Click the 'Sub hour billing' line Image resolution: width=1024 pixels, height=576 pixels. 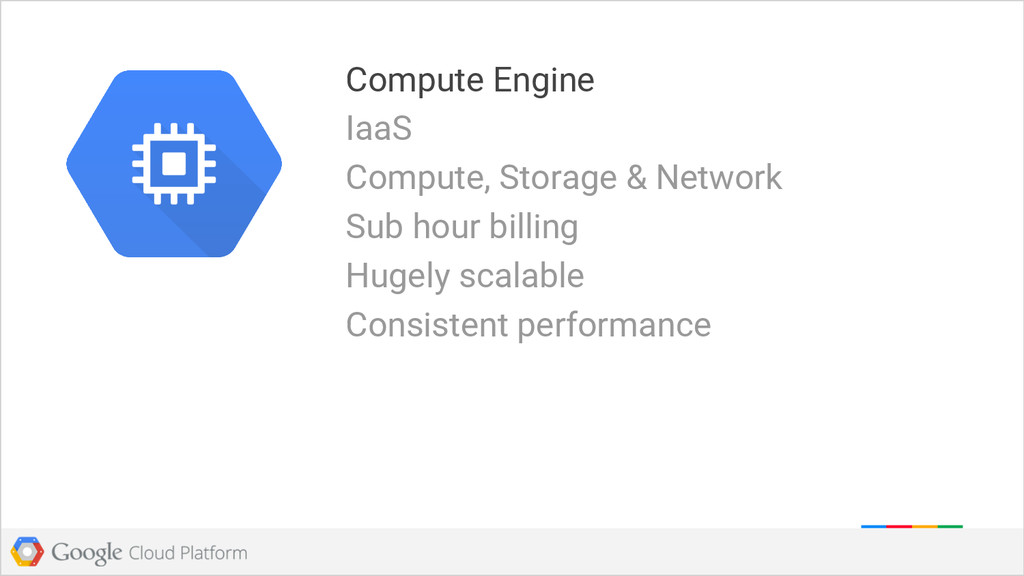click(461, 227)
